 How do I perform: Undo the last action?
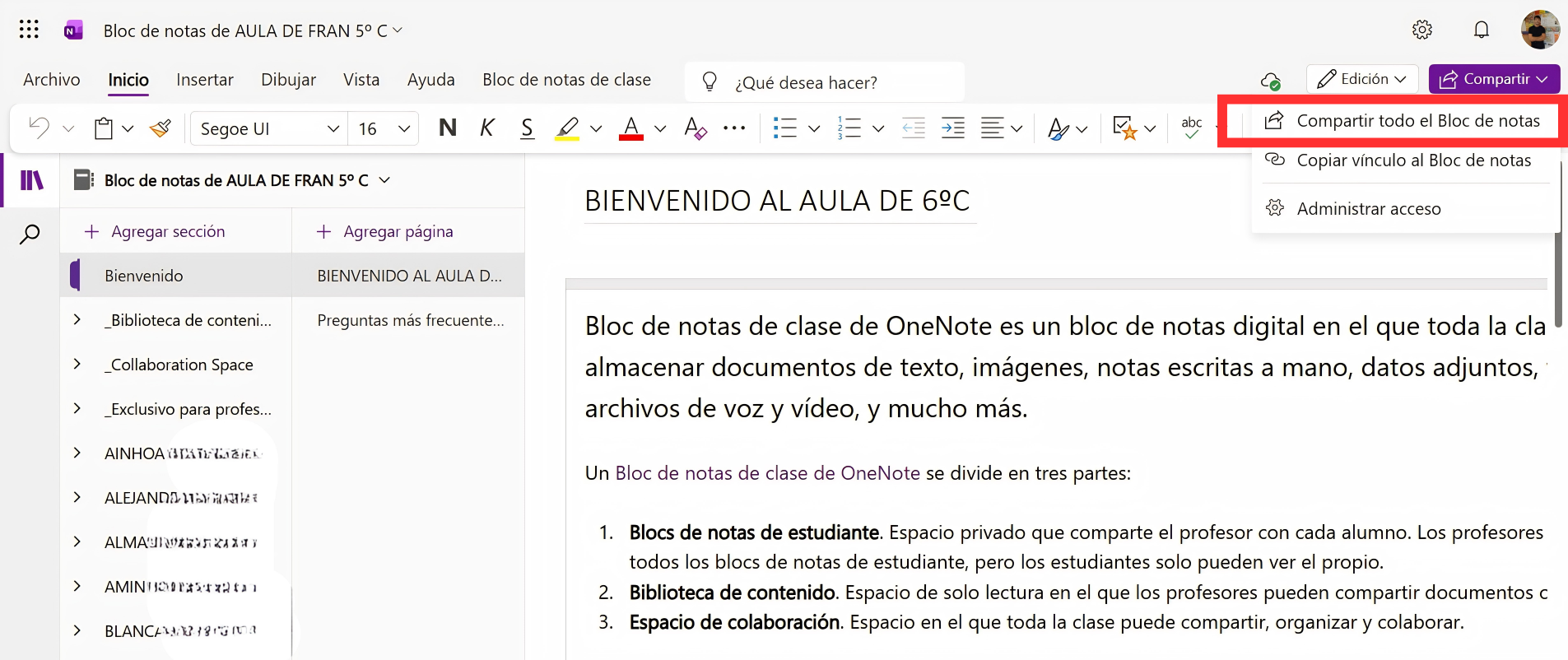click(x=39, y=128)
